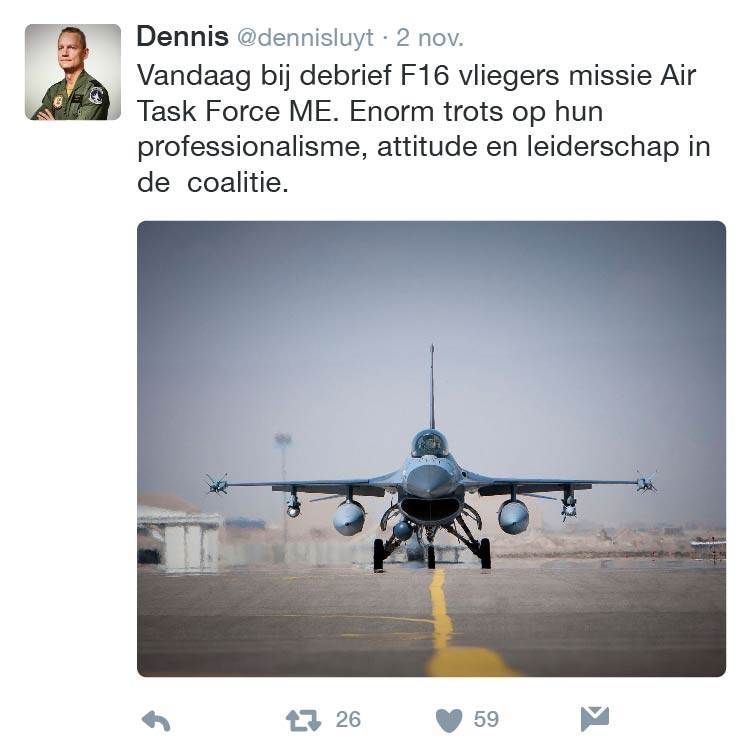Click the tweet line starting "Vandaag bij debrief"
The image size is (750, 755).
point(415,76)
